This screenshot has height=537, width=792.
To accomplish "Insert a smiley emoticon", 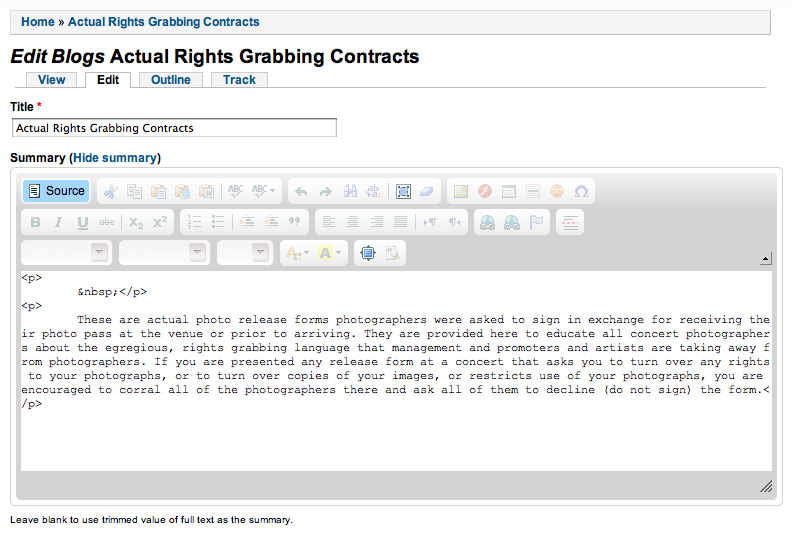I will click(x=557, y=191).
